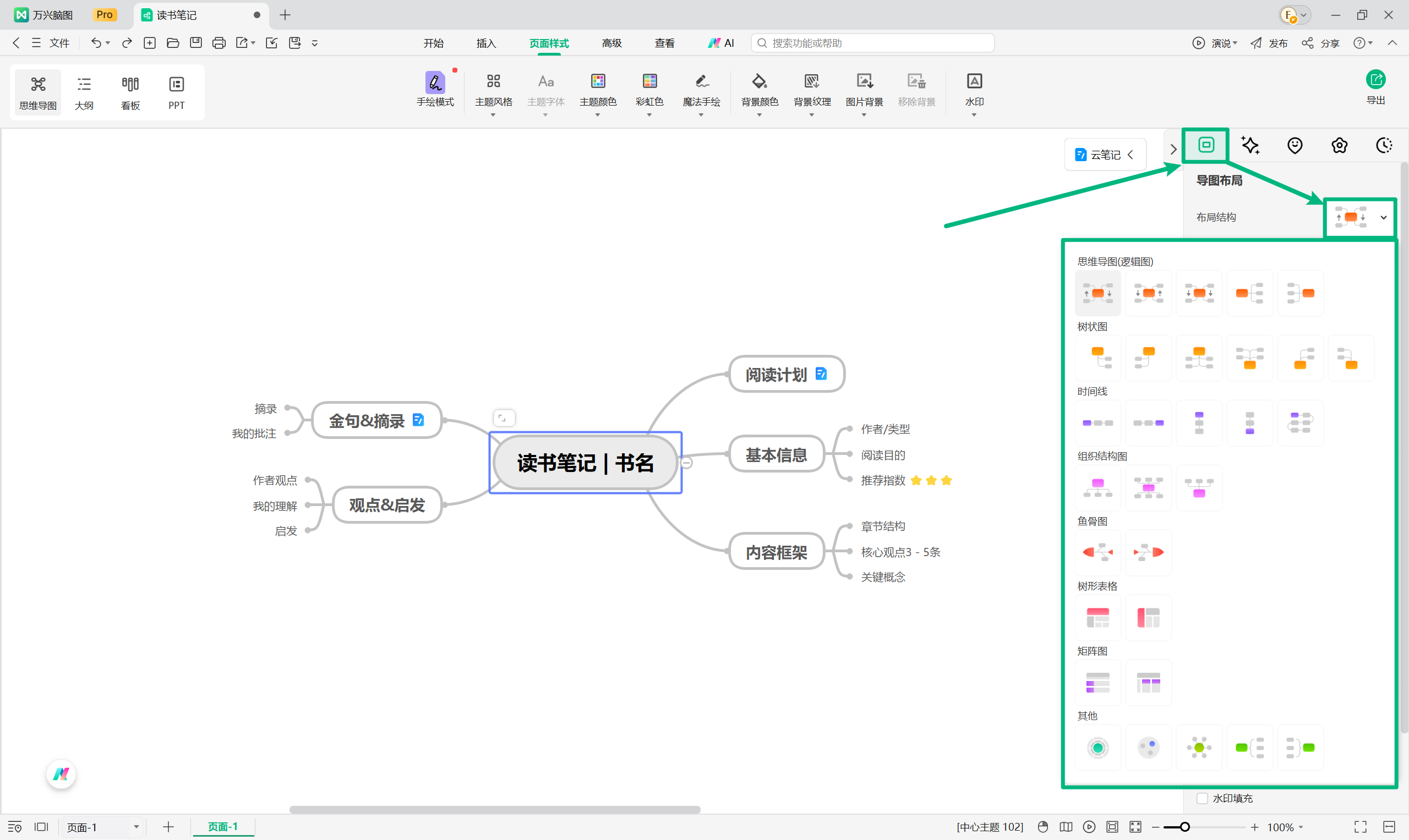This screenshot has height=840, width=1409.
Task: Open watermark (水印) settings
Action: coord(974,94)
